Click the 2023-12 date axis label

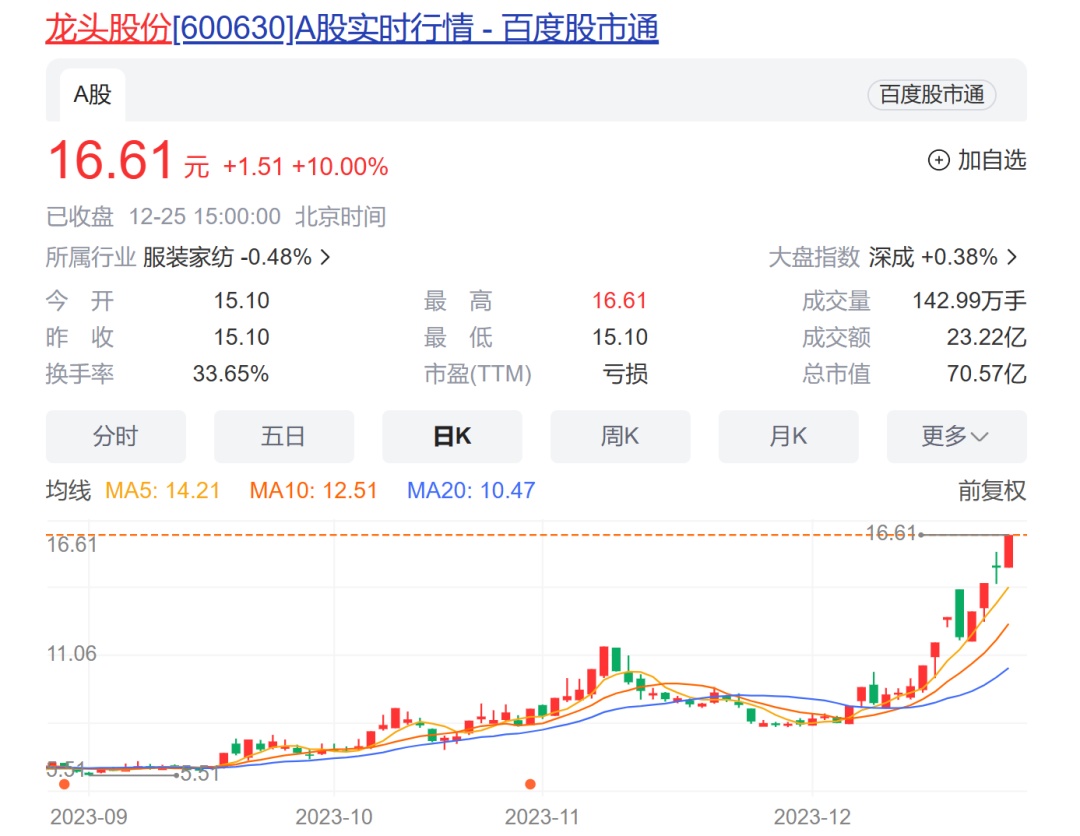coord(812,817)
